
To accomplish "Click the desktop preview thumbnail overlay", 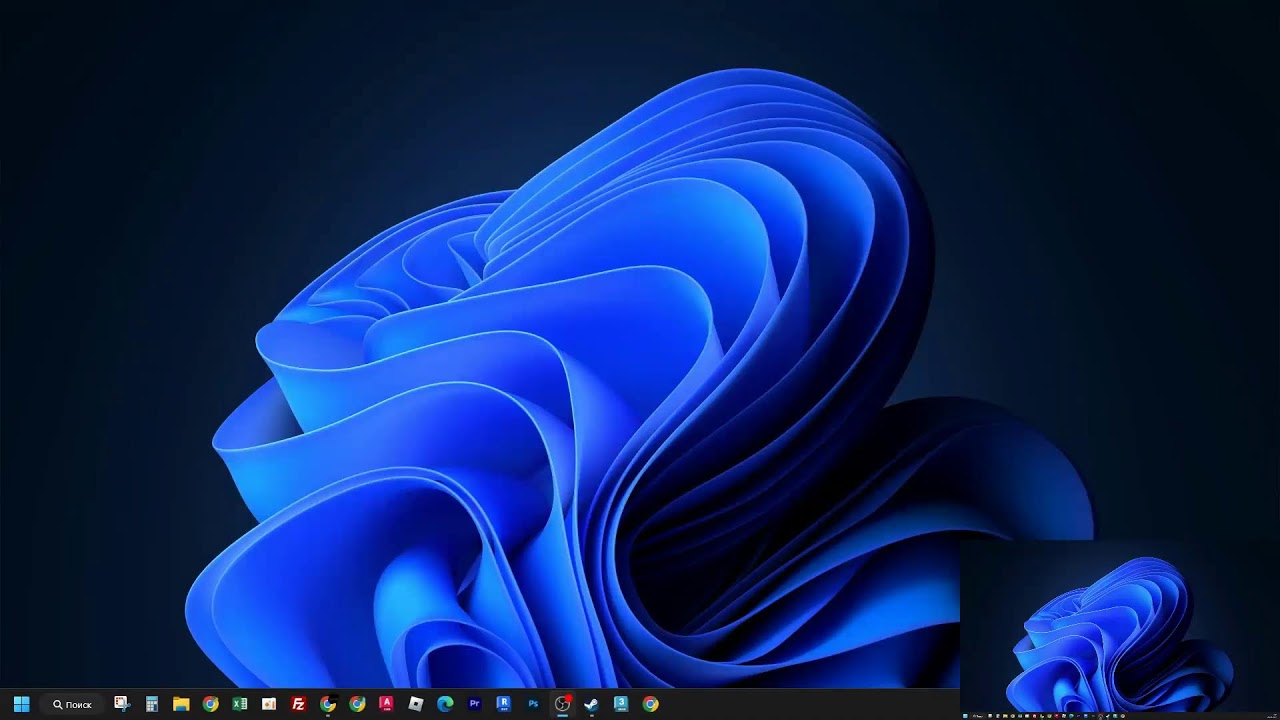I will coord(1120,630).
